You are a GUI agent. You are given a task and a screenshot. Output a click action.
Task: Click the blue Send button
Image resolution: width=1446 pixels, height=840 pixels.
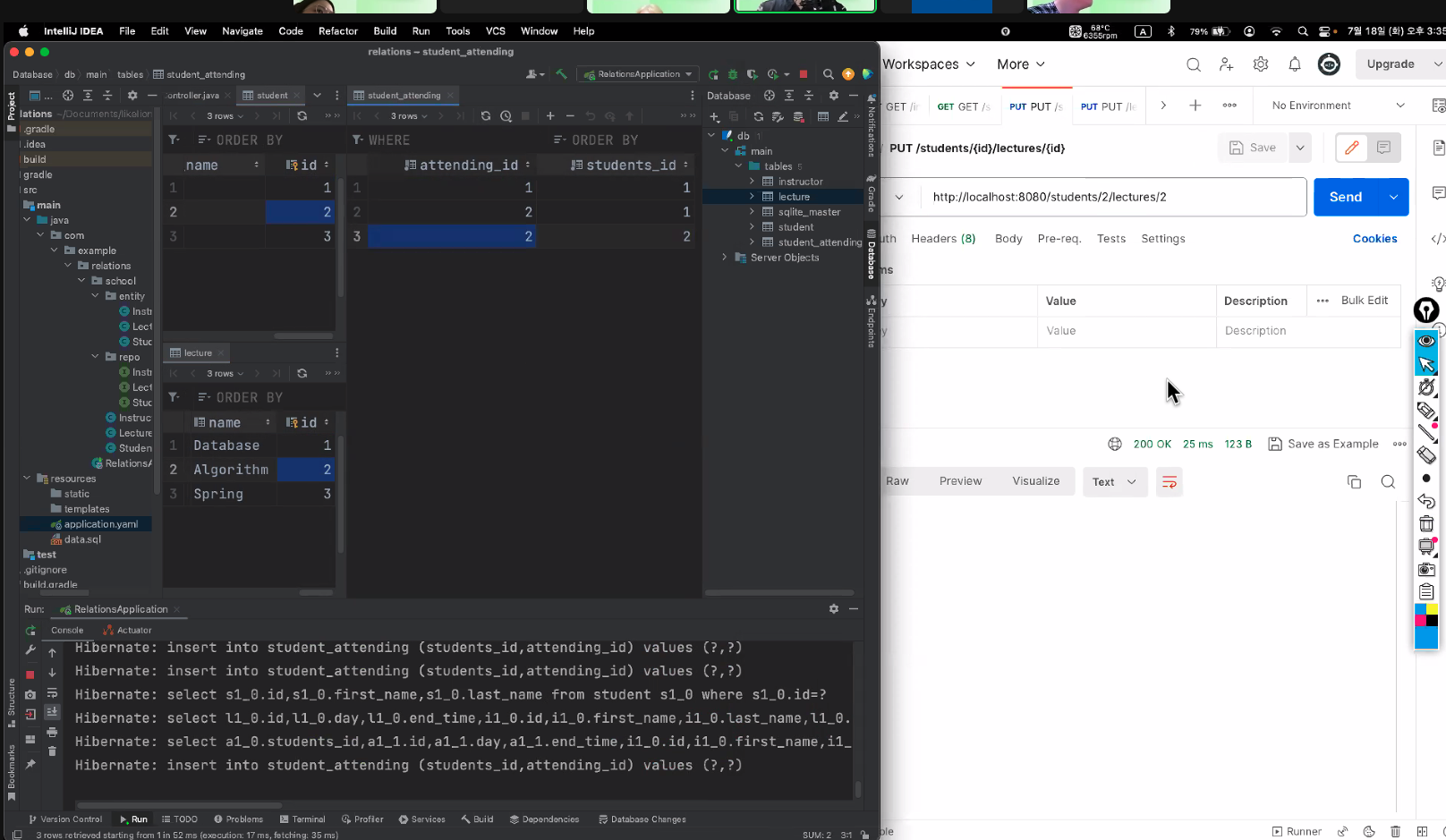point(1346,197)
